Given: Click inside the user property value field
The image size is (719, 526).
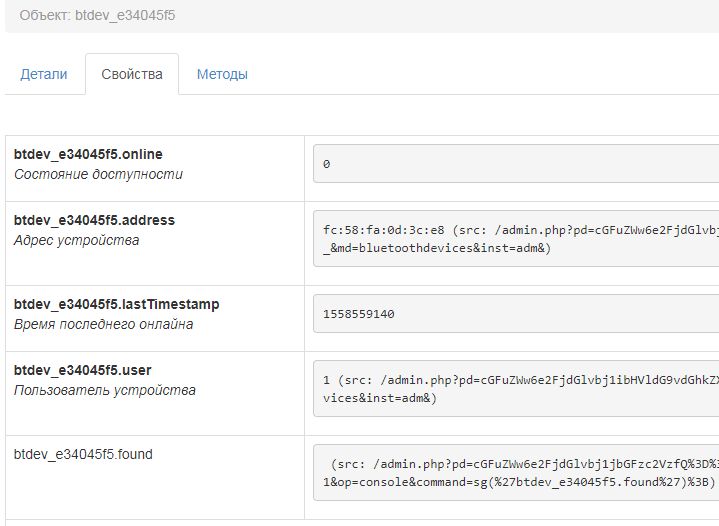Looking at the screenshot, I should click(x=516, y=388).
